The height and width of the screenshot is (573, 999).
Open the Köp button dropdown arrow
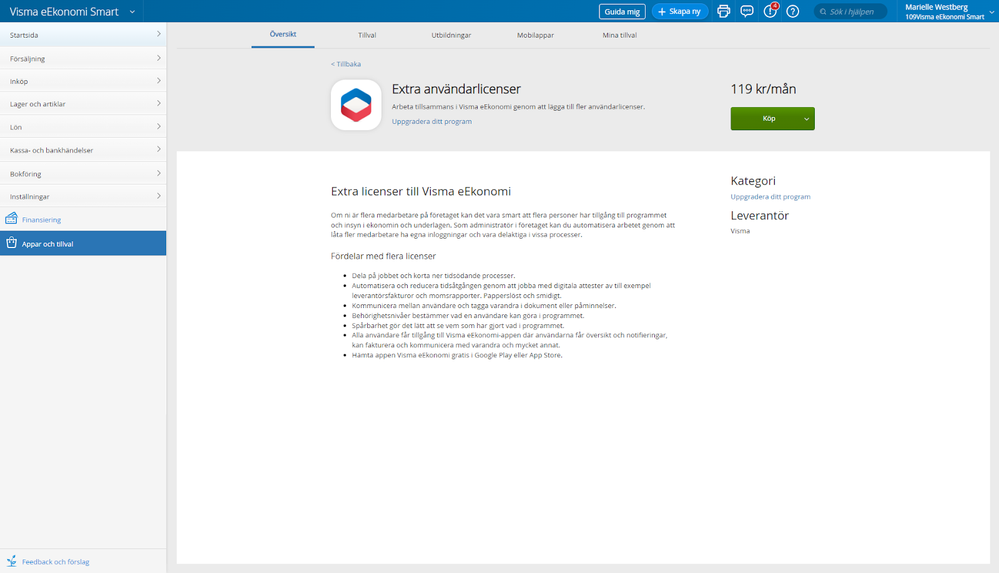tap(805, 119)
